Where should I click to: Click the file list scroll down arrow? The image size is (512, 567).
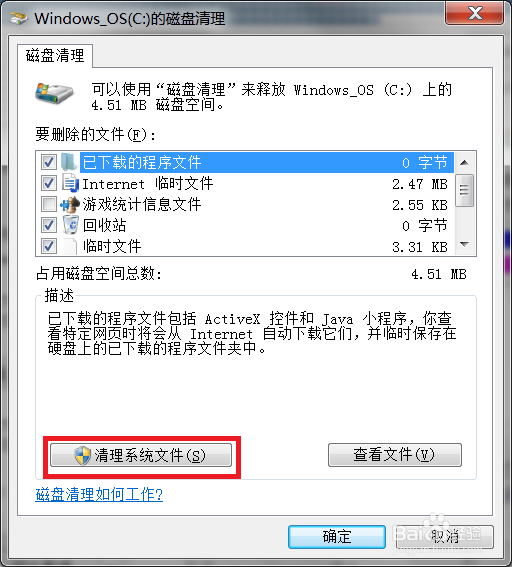(x=465, y=245)
